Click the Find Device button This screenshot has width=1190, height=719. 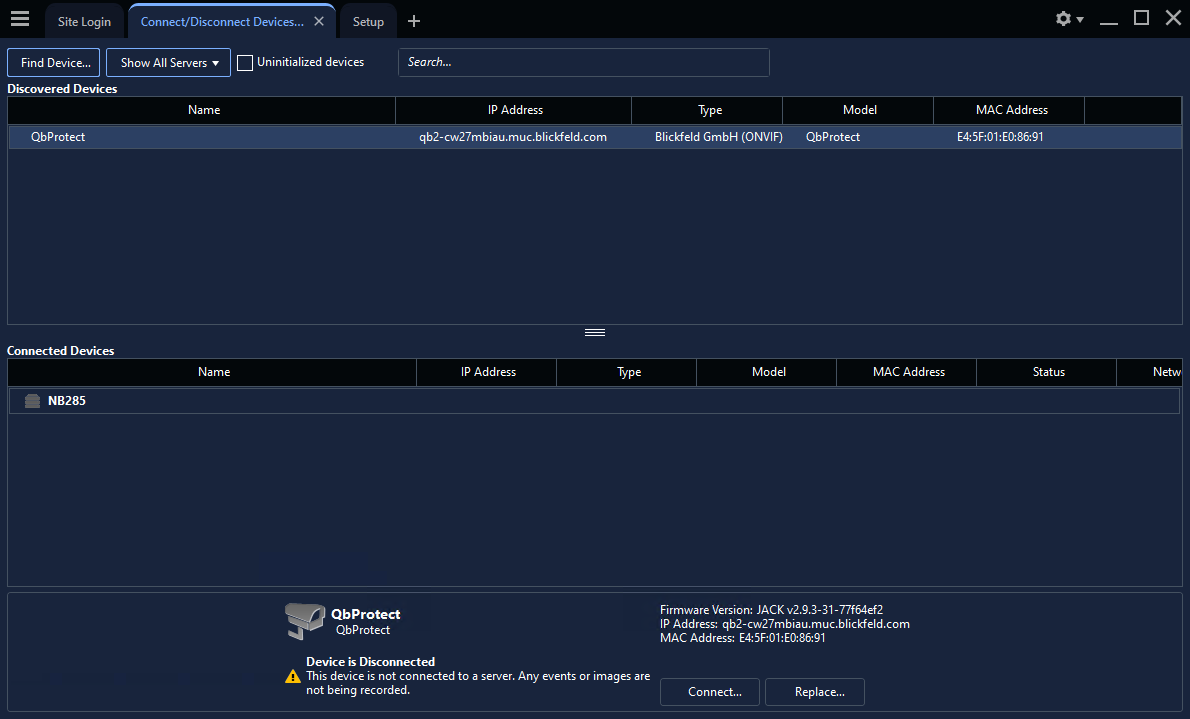point(54,63)
